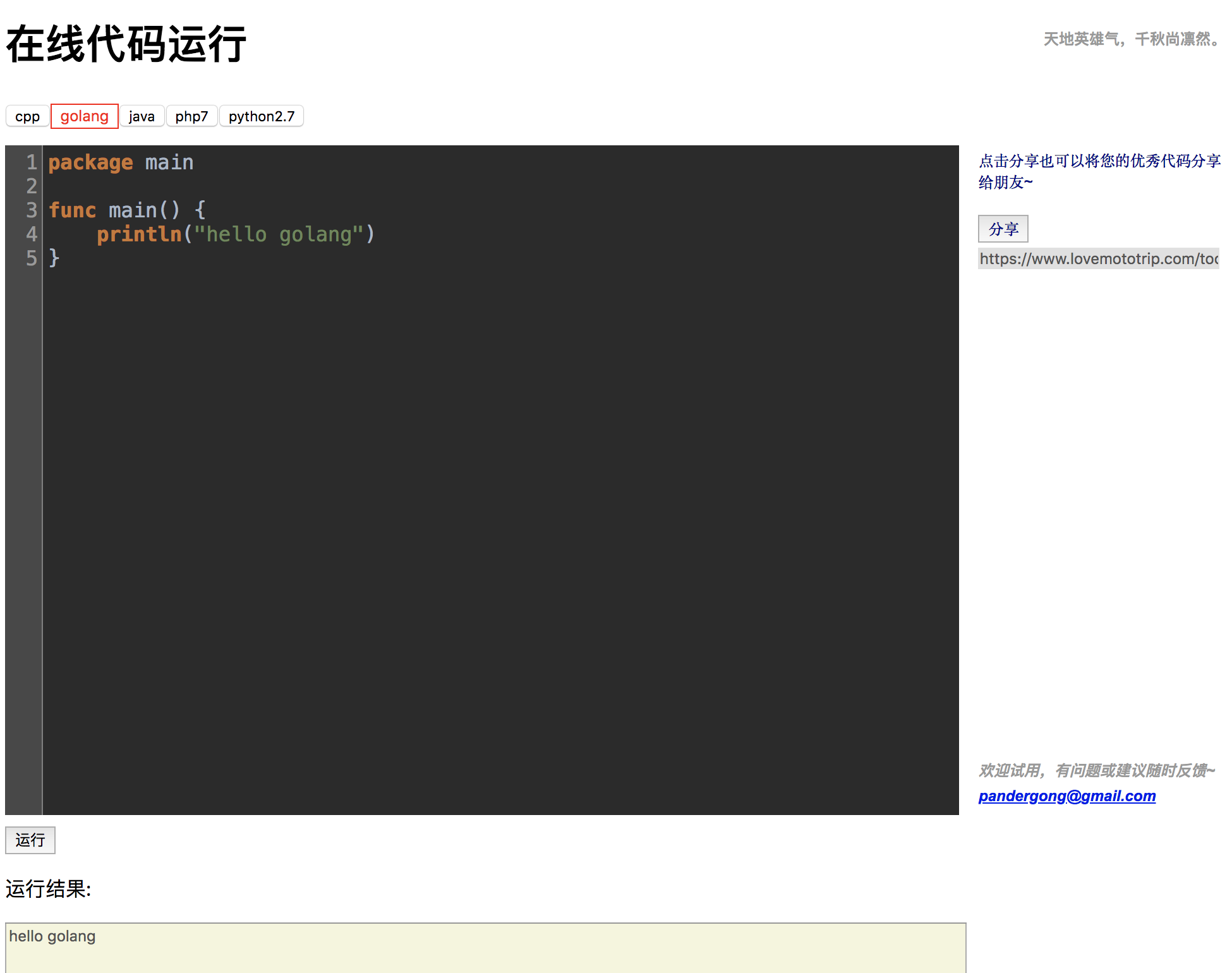This screenshot has width=1232, height=973.
Task: Click the 运行 run button
Action: (30, 840)
